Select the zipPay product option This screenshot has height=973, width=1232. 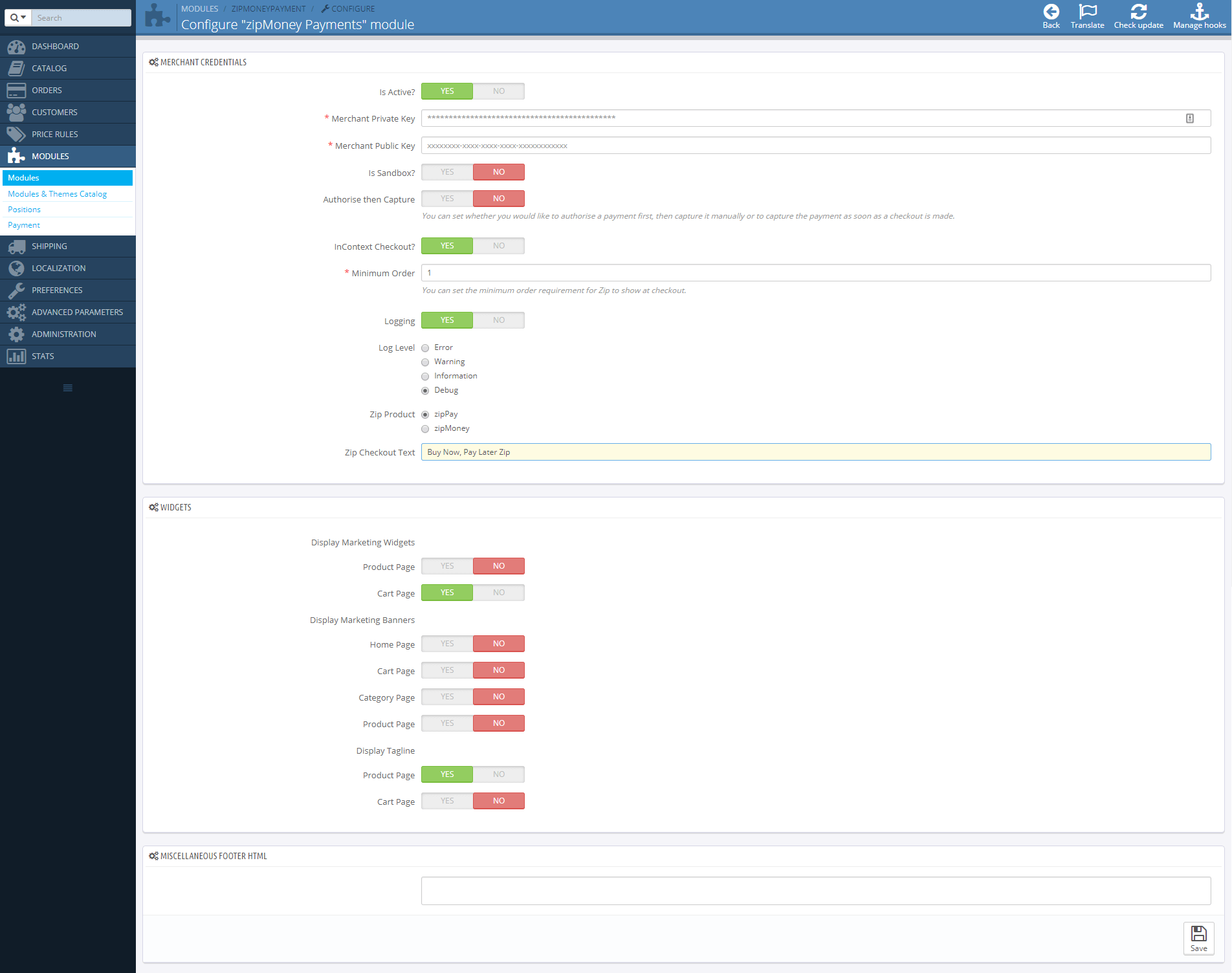pyautogui.click(x=425, y=415)
